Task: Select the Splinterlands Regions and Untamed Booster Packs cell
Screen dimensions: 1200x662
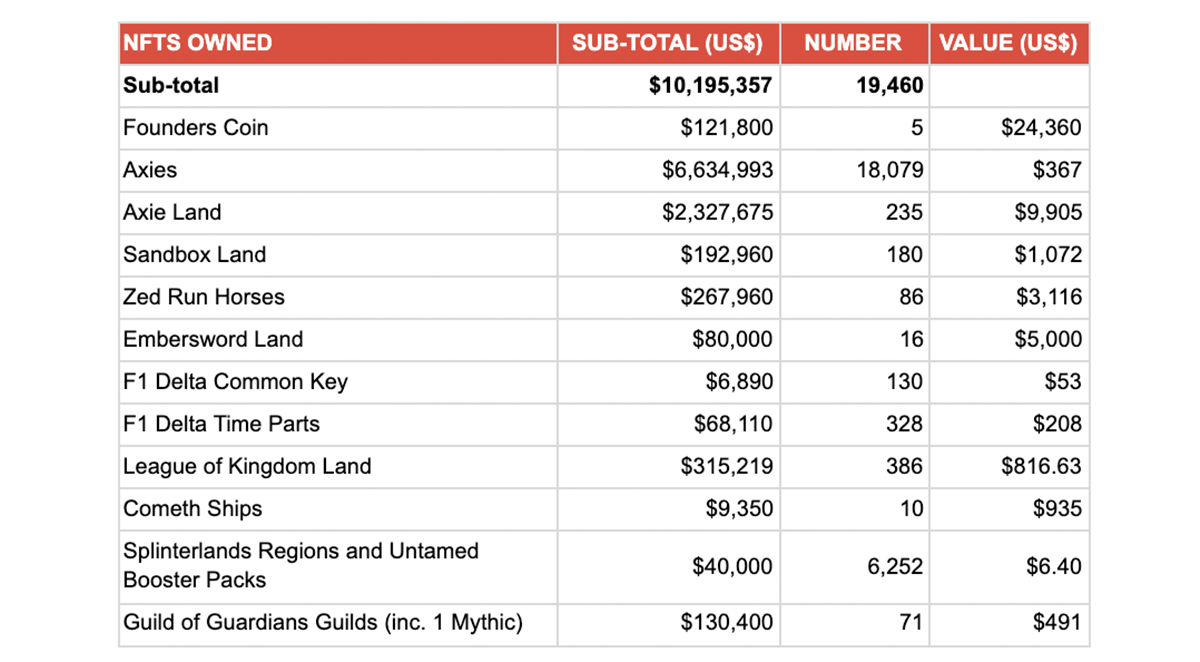Action: point(338,566)
